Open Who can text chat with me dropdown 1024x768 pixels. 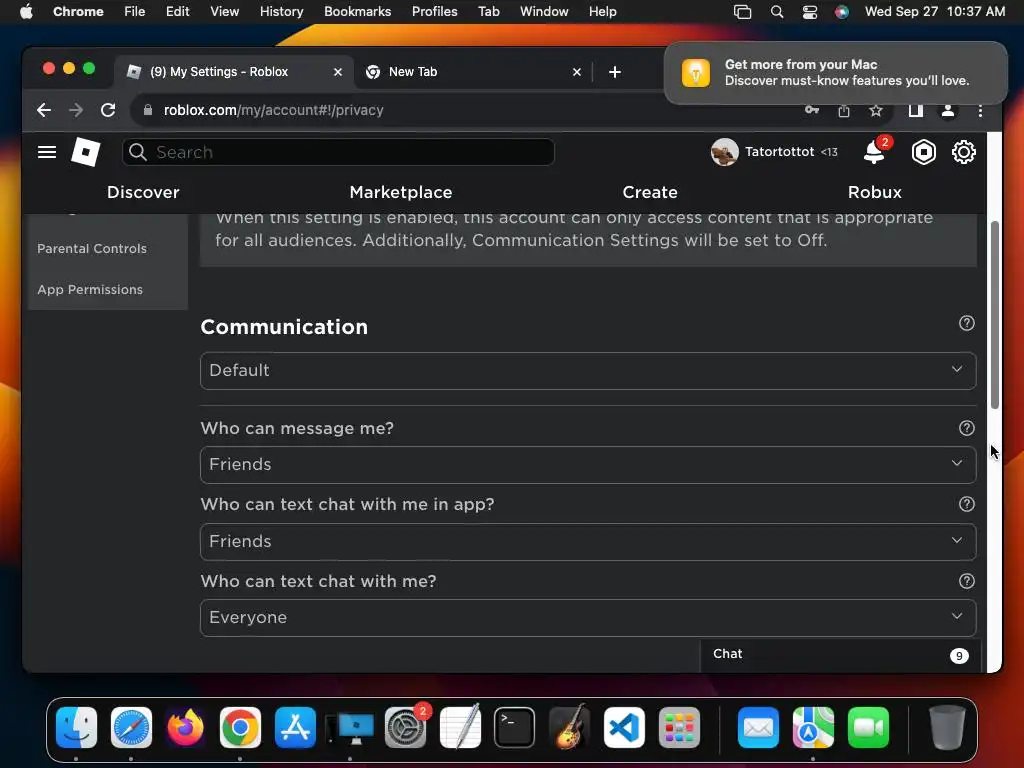pyautogui.click(x=588, y=618)
